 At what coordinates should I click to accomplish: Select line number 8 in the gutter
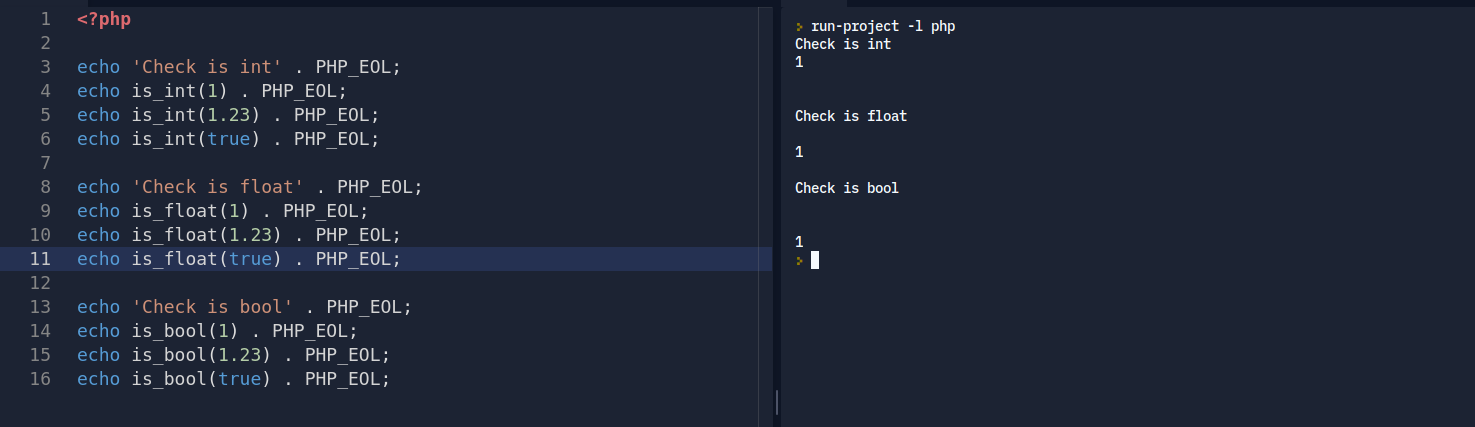click(x=45, y=187)
